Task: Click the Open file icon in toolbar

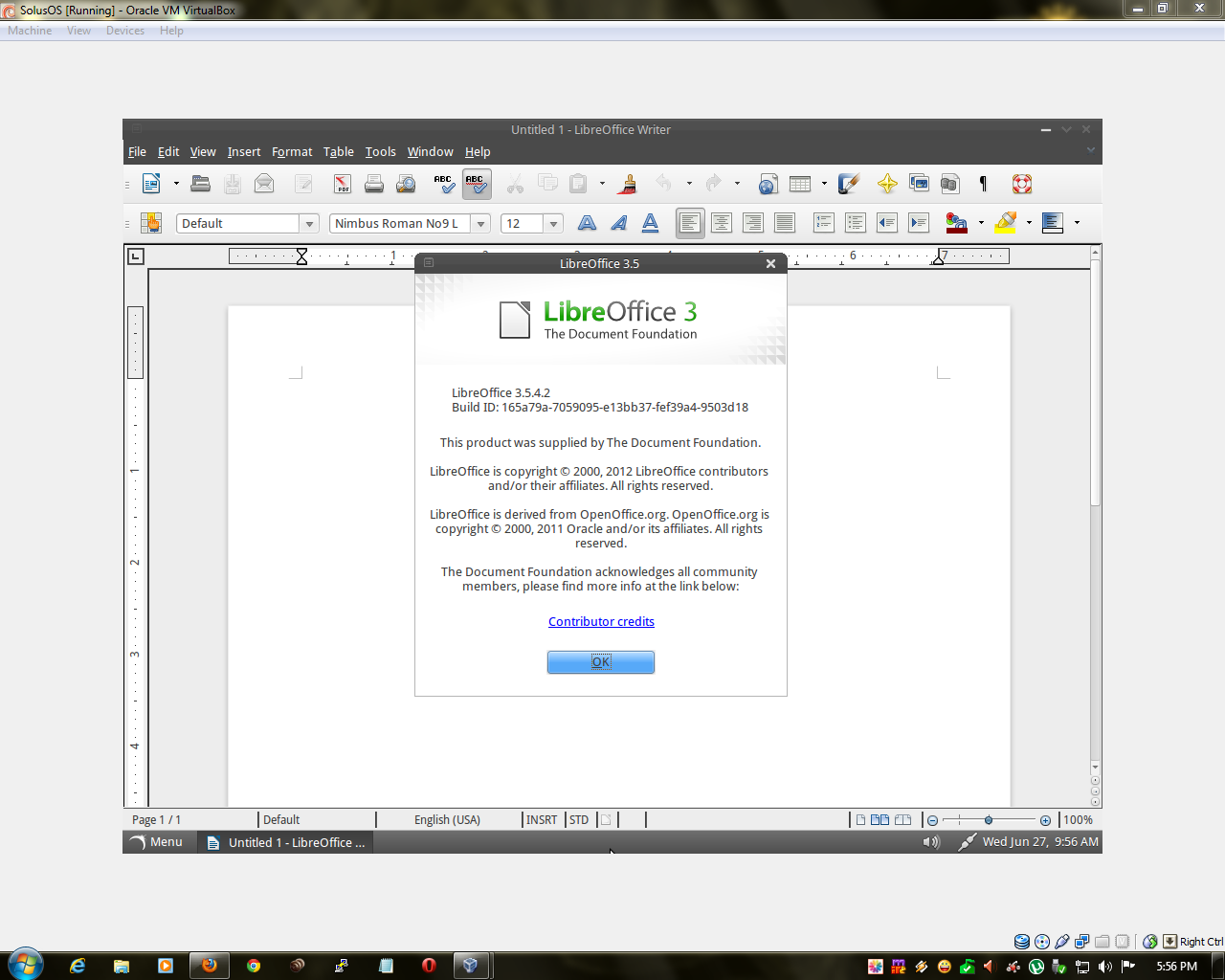Action: click(x=200, y=184)
